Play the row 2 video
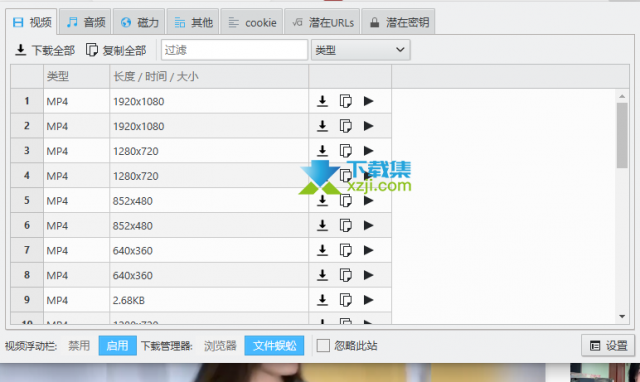 (x=369, y=126)
